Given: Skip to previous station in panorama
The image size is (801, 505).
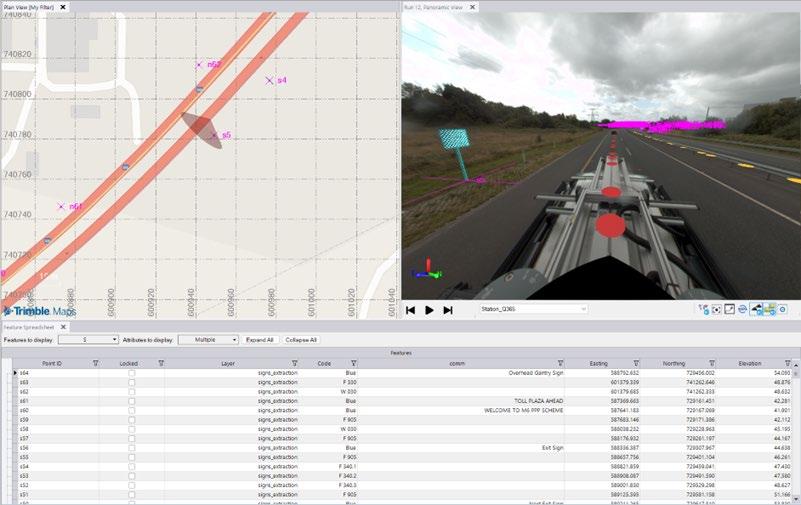Looking at the screenshot, I should [x=410, y=310].
